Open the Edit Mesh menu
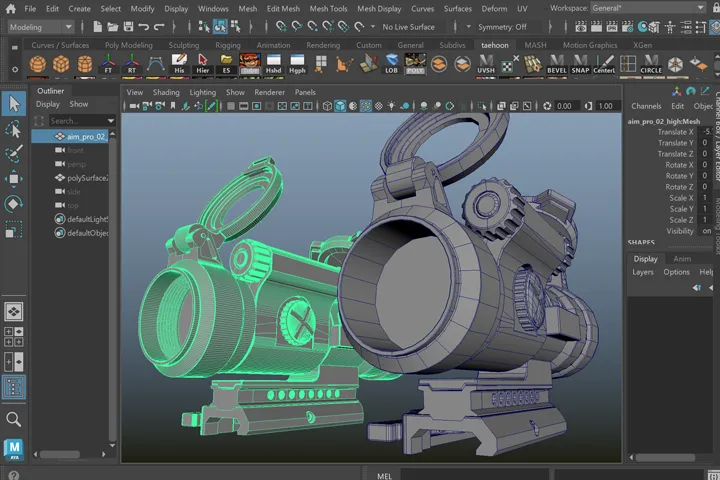Image resolution: width=720 pixels, height=480 pixels. (x=283, y=9)
